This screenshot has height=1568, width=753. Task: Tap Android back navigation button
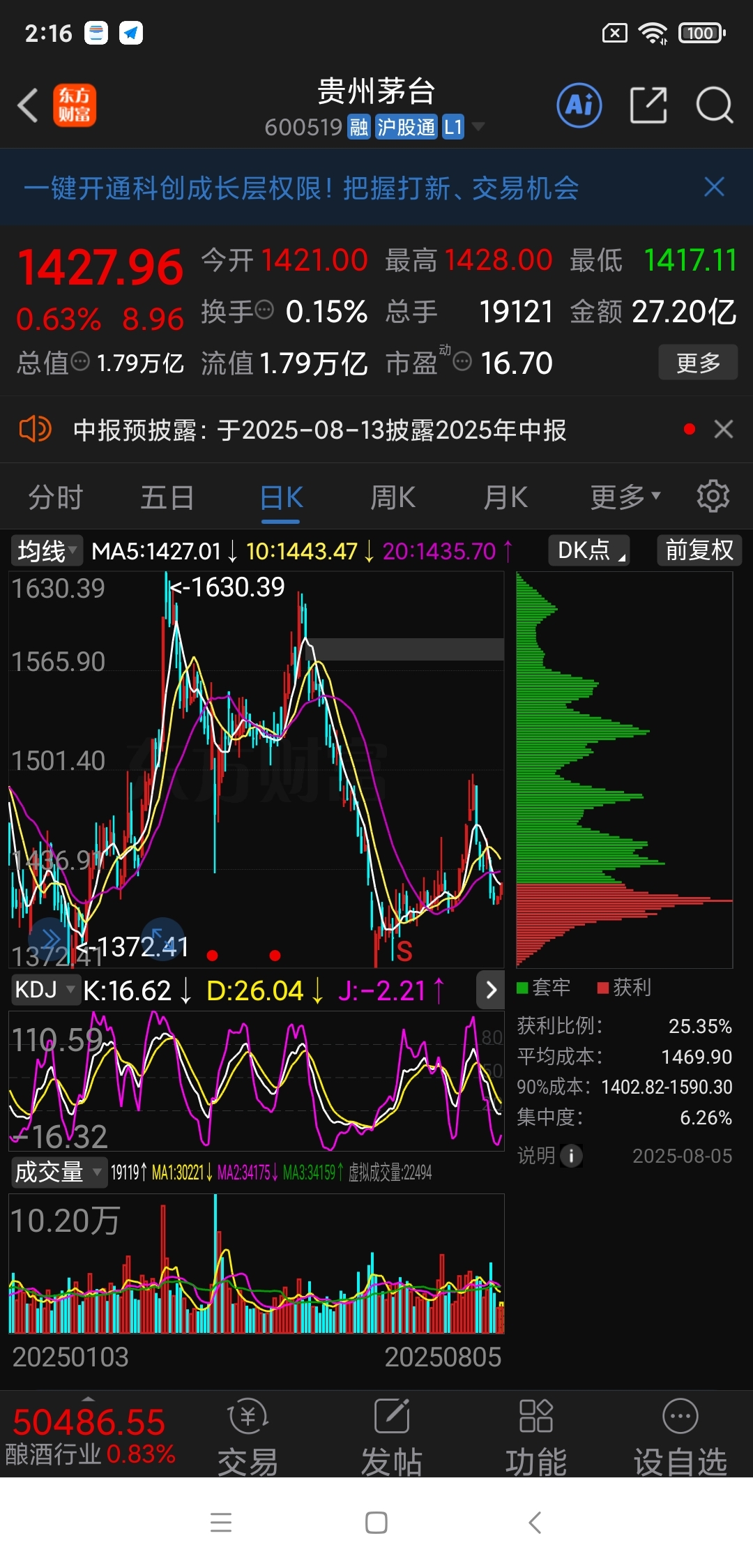(x=535, y=1522)
